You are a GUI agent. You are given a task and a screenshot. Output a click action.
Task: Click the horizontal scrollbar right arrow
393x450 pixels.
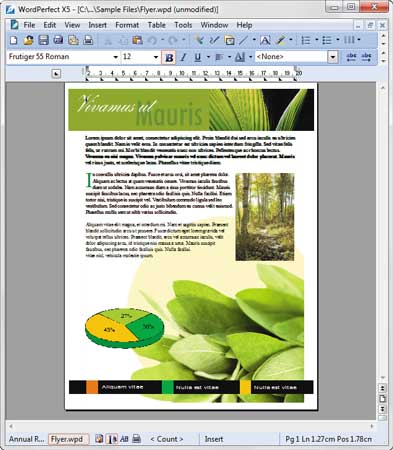pos(372,426)
